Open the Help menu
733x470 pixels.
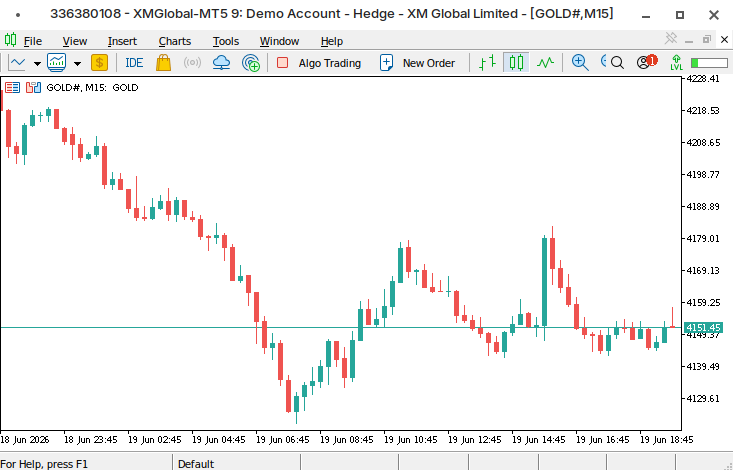click(332, 41)
